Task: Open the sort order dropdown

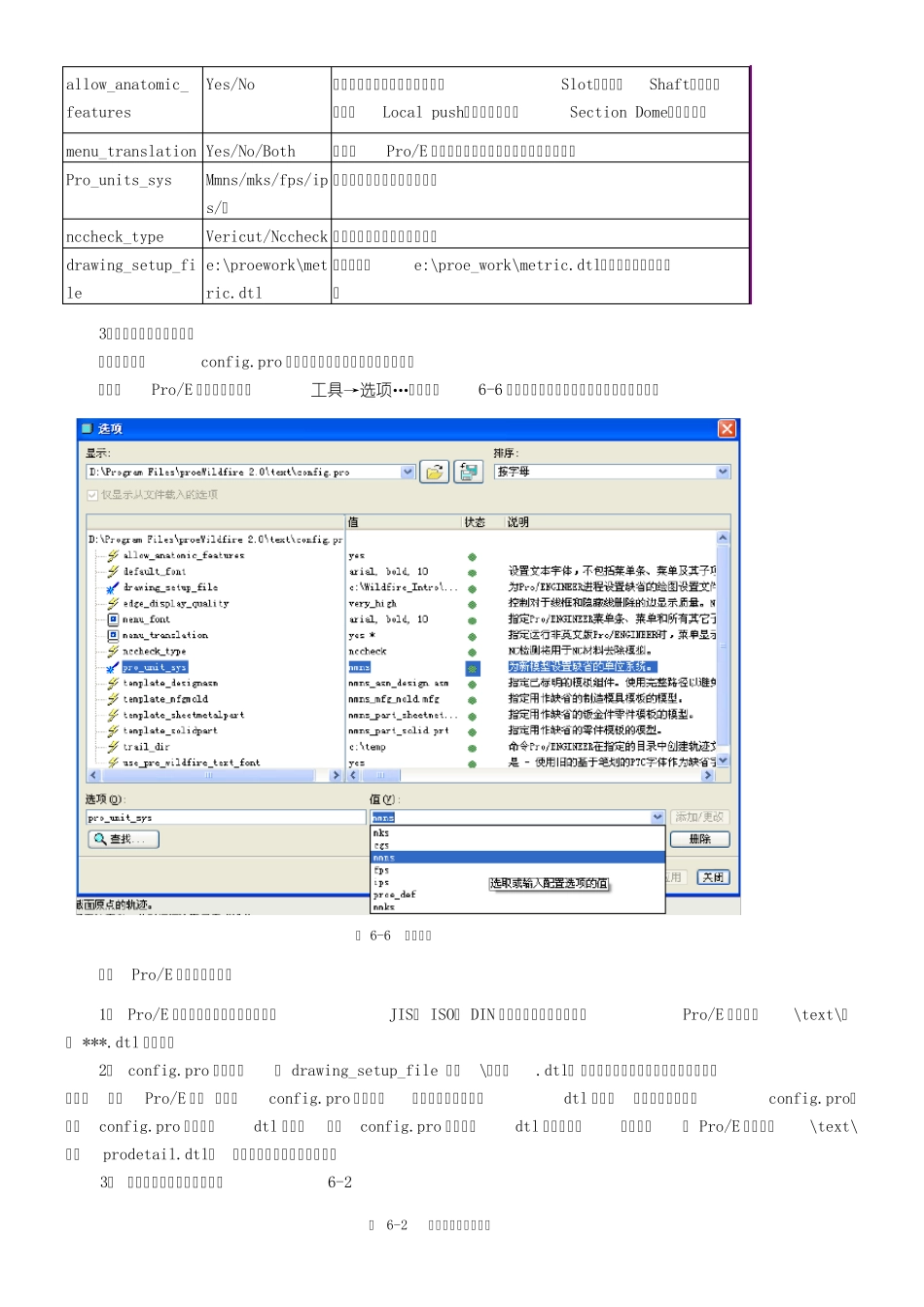Action: click(723, 472)
